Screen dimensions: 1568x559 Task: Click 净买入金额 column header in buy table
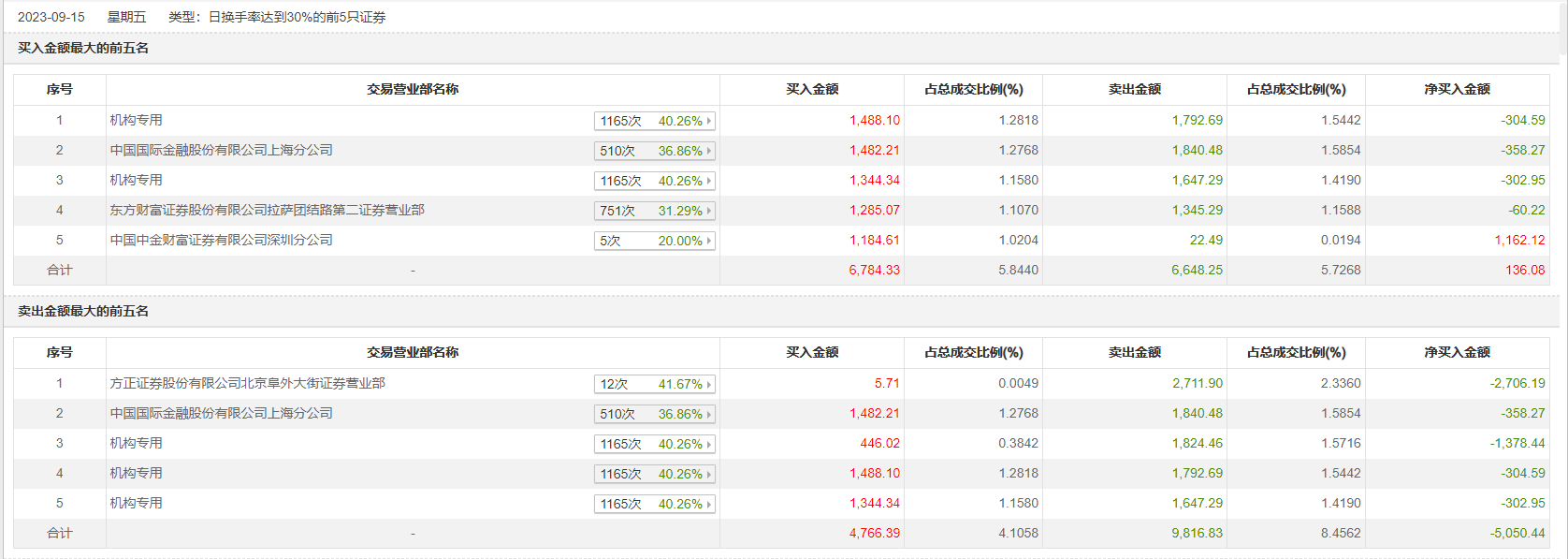[1457, 89]
